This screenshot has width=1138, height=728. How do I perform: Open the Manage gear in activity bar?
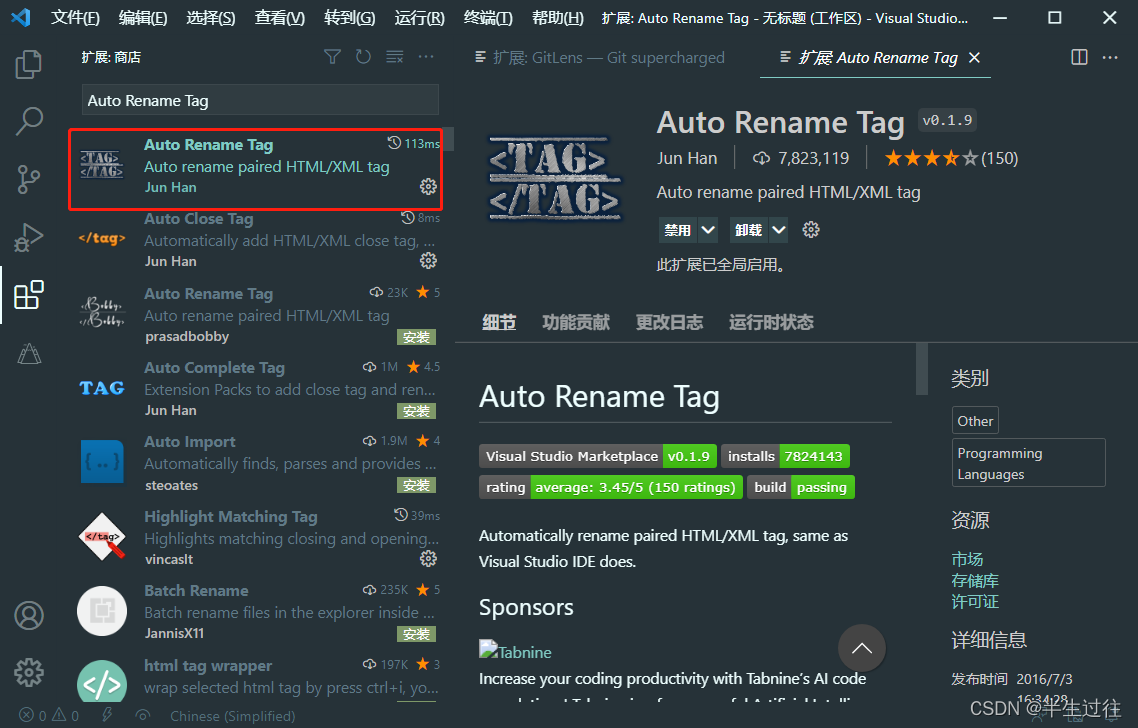[x=29, y=673]
